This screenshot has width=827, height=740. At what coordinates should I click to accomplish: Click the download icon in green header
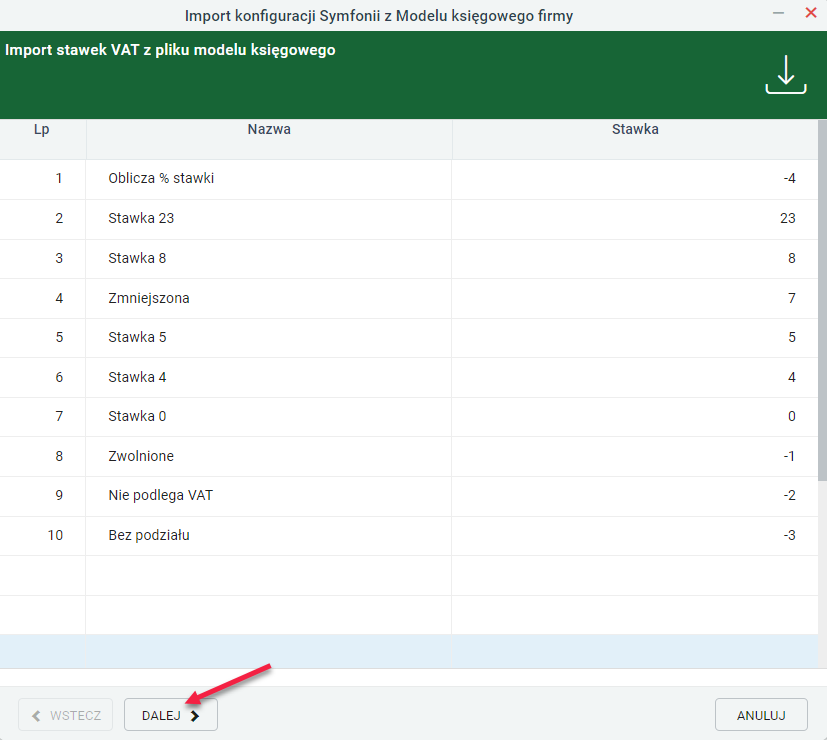click(x=786, y=74)
